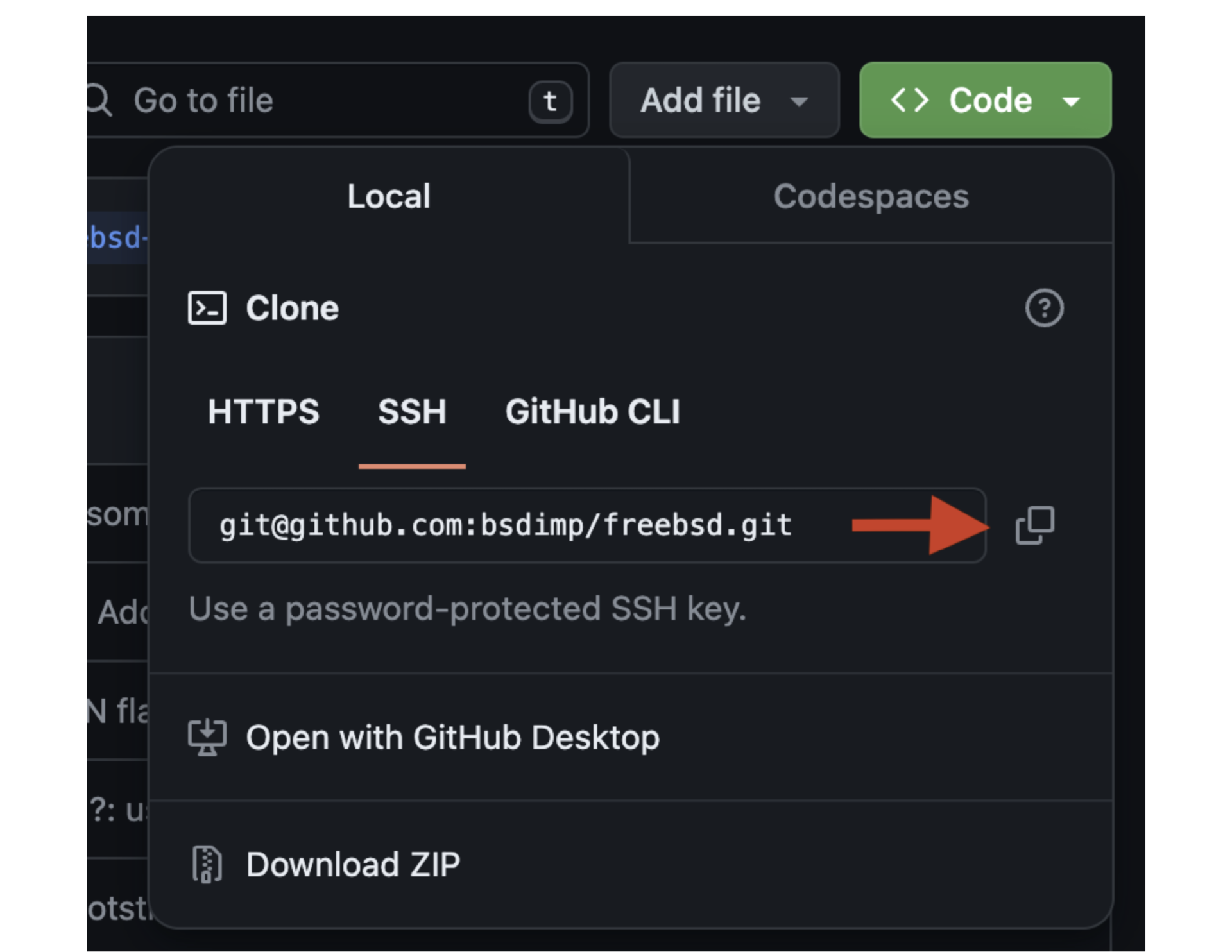The height and width of the screenshot is (952, 1232).
Task: Click the ZIP archive file icon
Action: (x=207, y=864)
